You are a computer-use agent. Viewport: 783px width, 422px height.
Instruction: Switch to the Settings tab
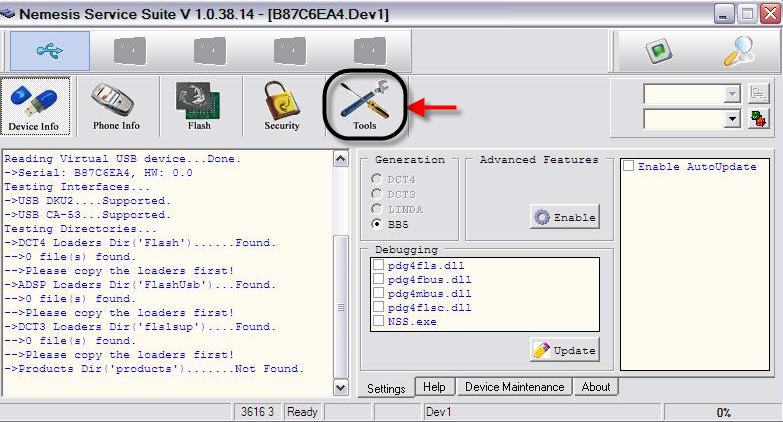click(386, 388)
